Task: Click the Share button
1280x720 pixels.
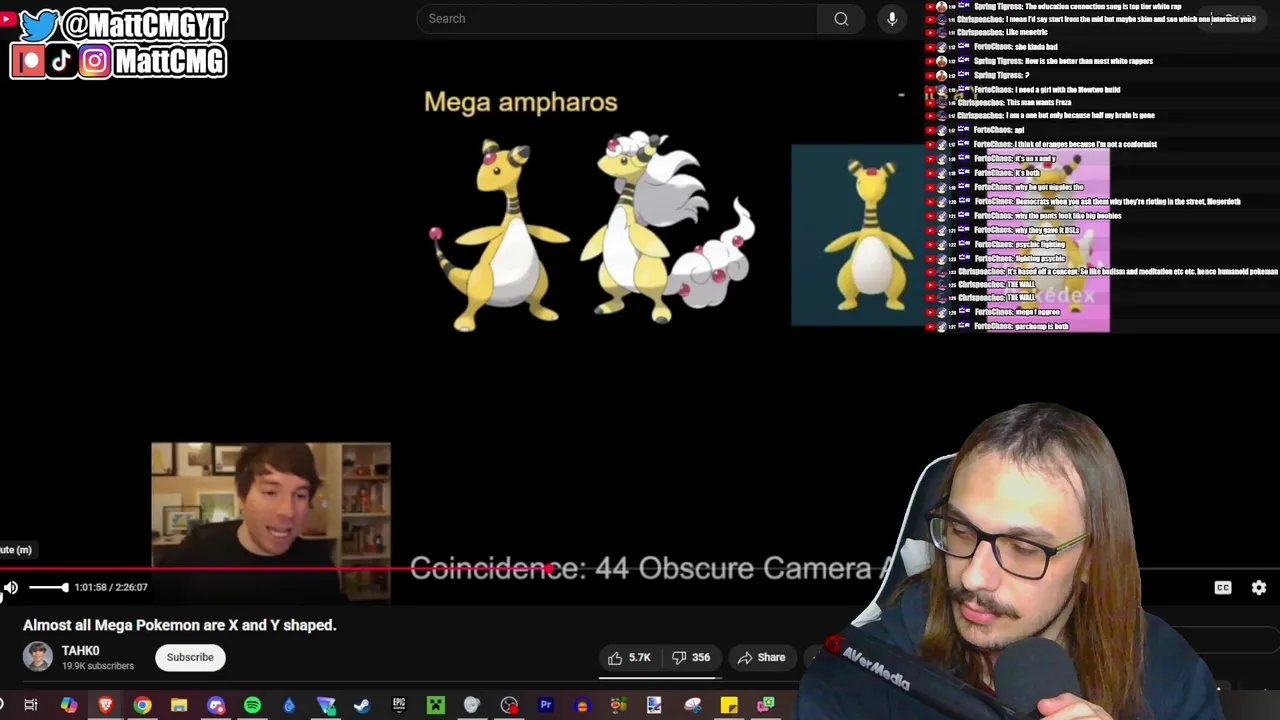Action: 762,657
